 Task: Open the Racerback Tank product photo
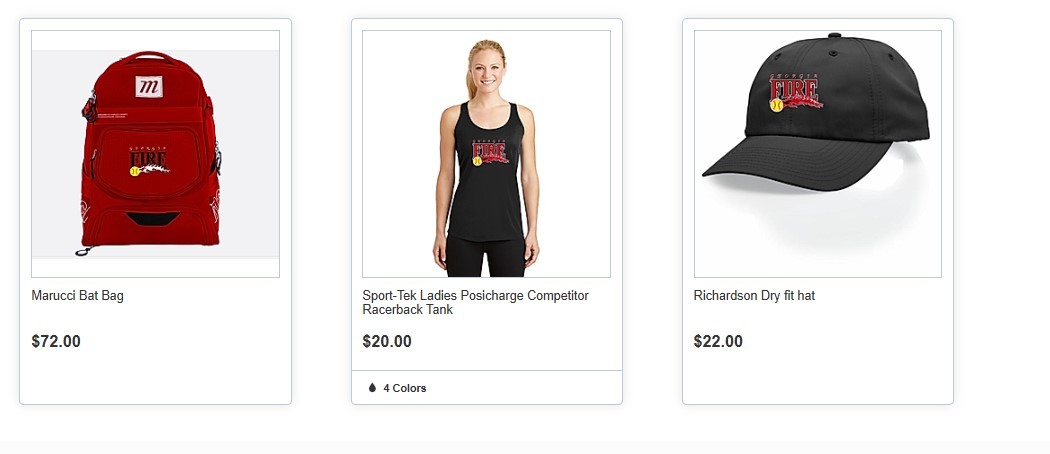(x=486, y=154)
